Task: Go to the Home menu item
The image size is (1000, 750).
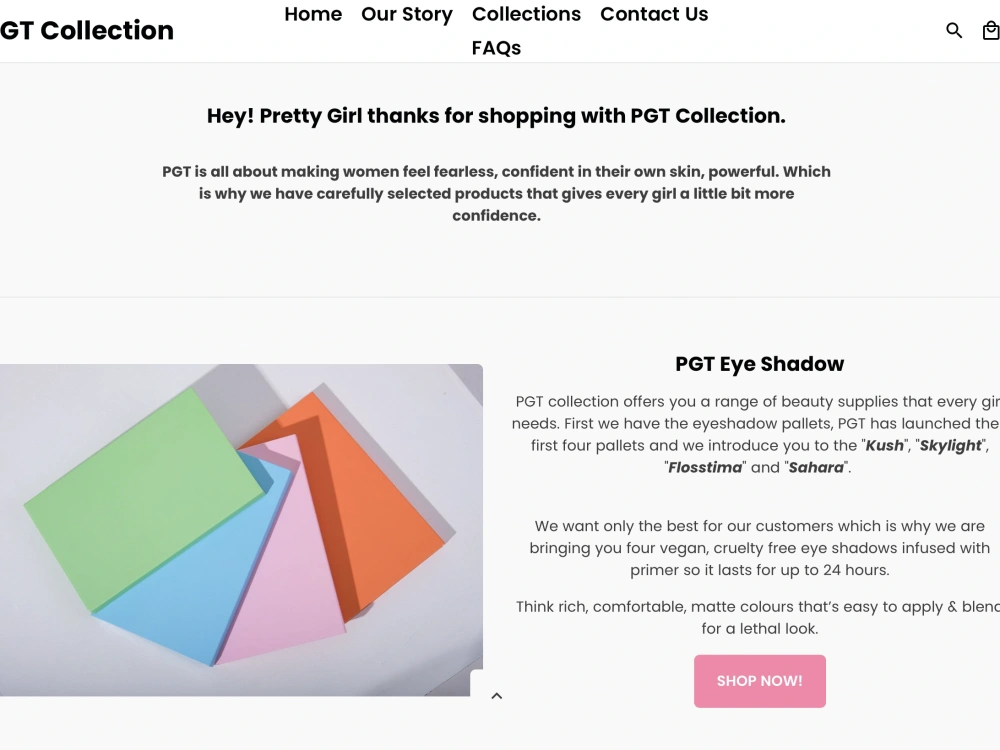Action: click(x=313, y=14)
